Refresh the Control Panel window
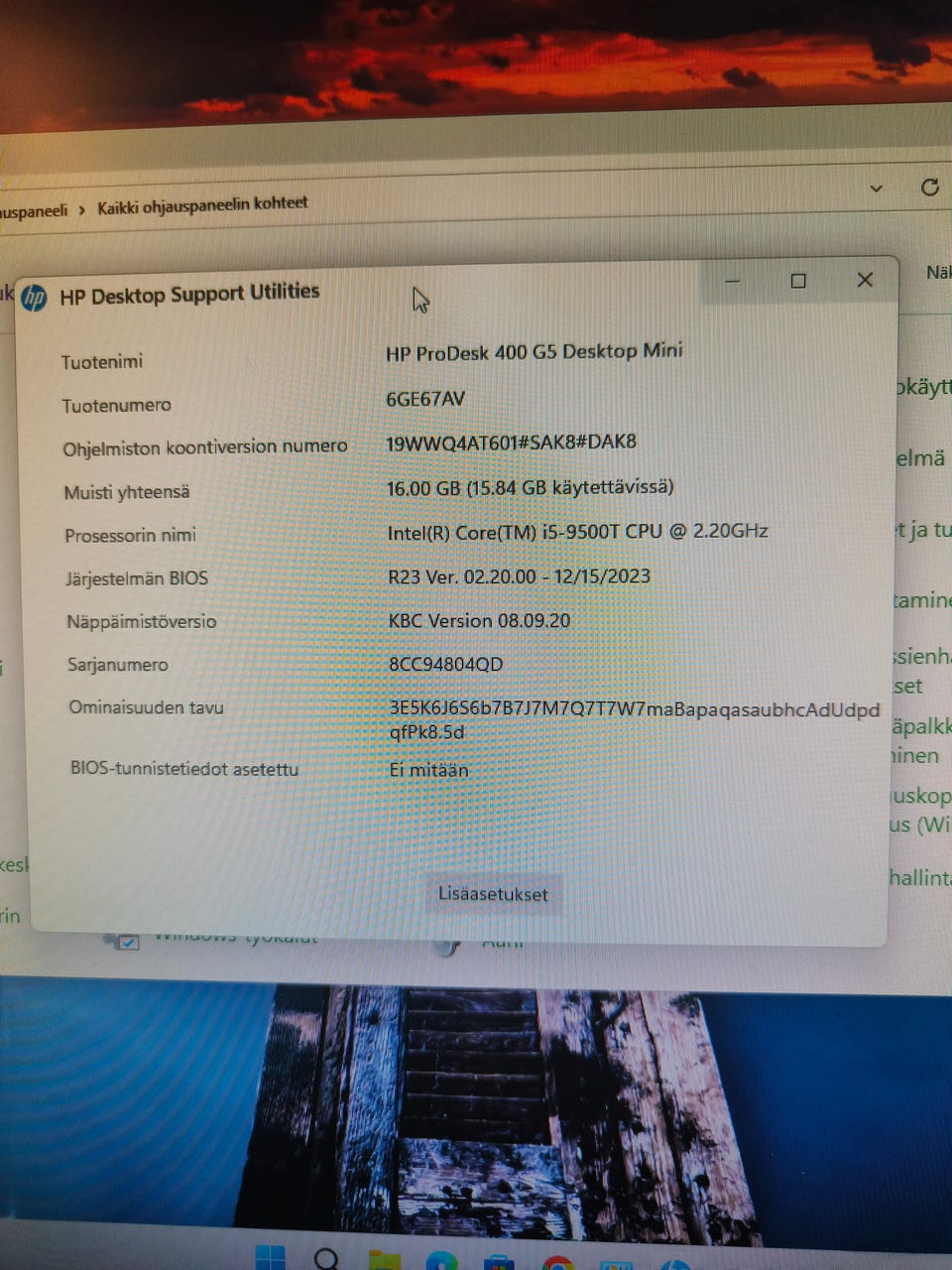The image size is (952, 1270). point(929,187)
